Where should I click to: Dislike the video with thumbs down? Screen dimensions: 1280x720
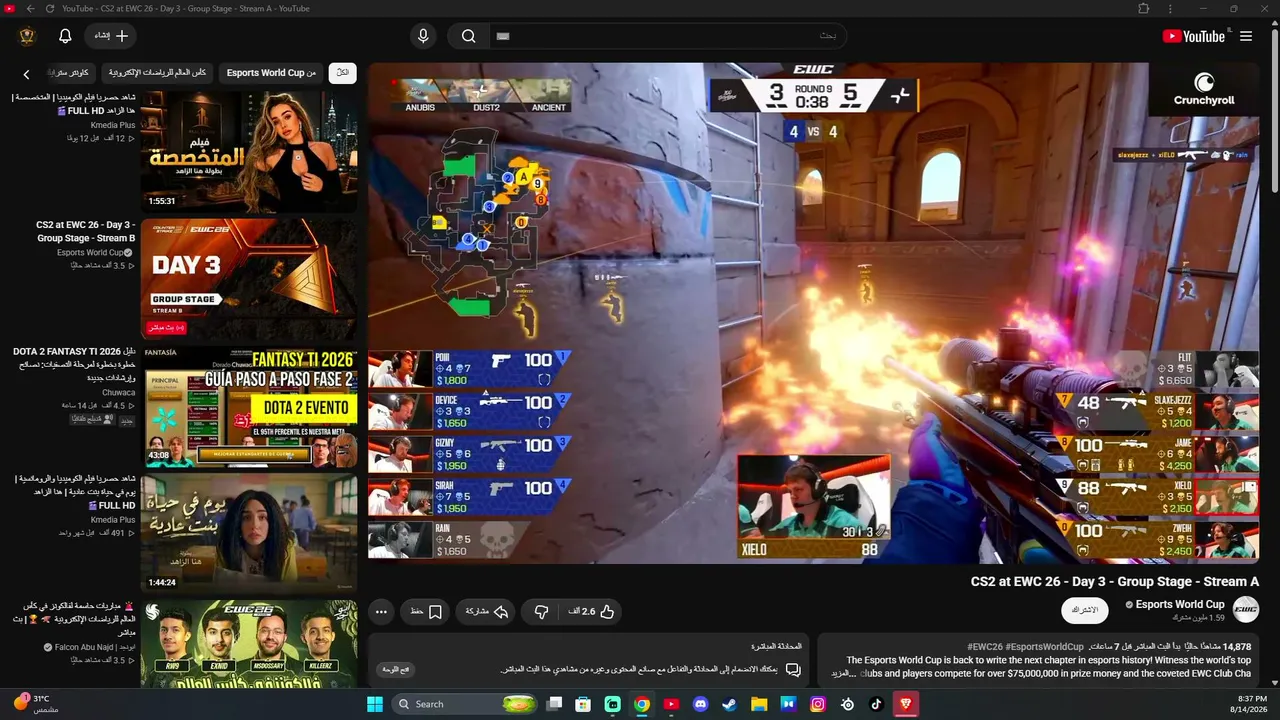(542, 612)
